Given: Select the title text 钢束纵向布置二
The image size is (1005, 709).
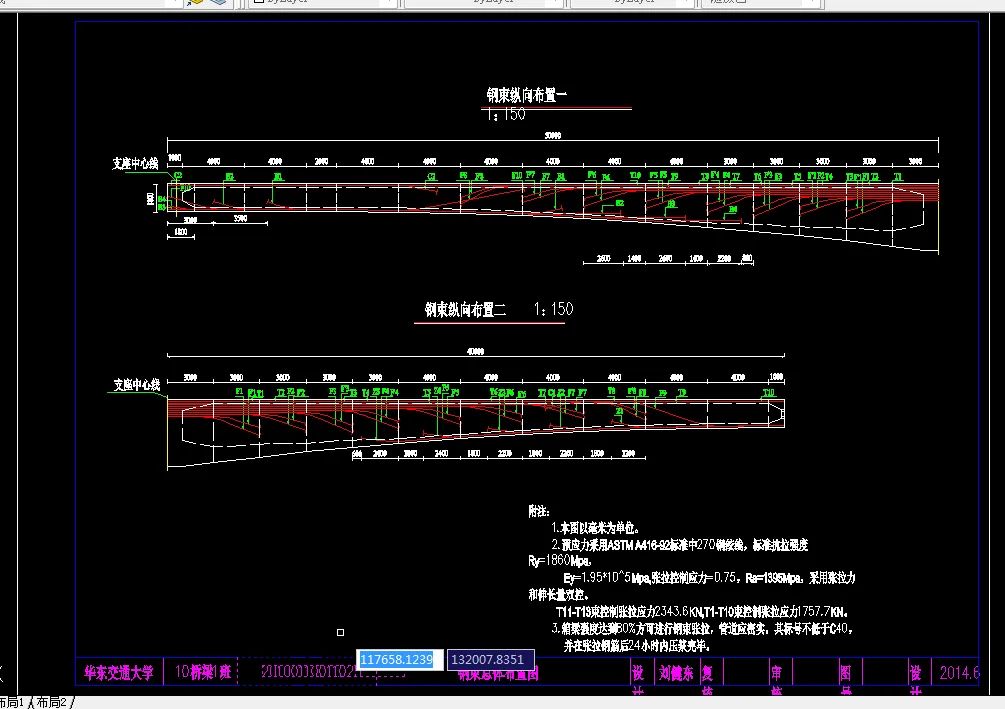Looking at the screenshot, I should (x=465, y=310).
